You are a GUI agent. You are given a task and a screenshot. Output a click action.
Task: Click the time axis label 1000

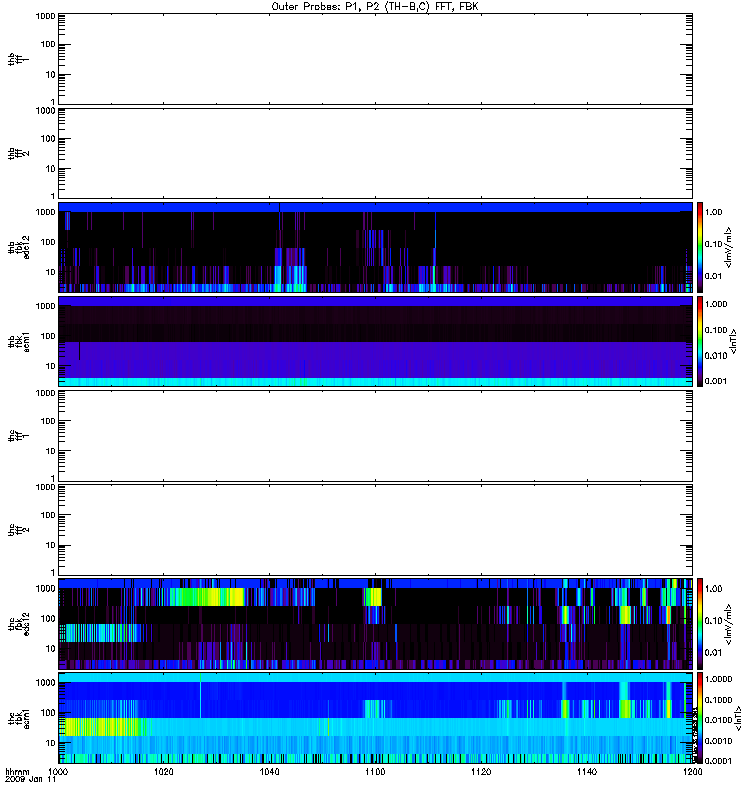[58, 771]
